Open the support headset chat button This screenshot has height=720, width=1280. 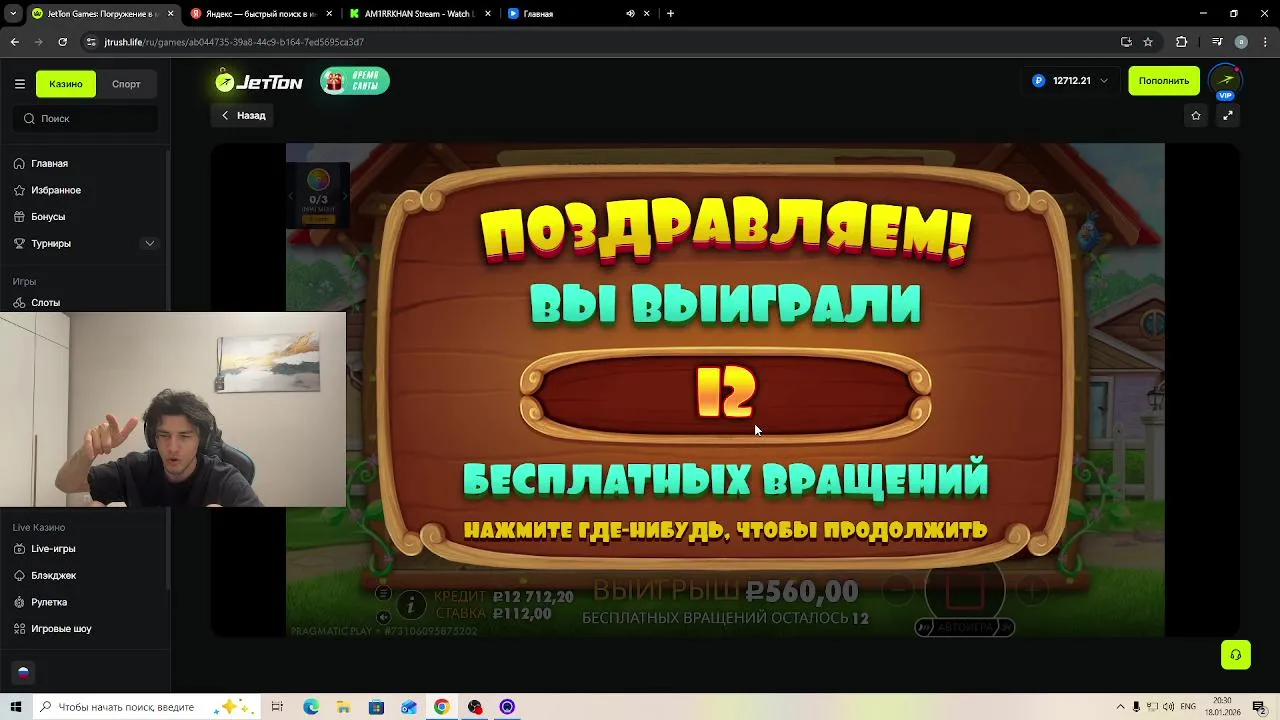pyautogui.click(x=1236, y=655)
